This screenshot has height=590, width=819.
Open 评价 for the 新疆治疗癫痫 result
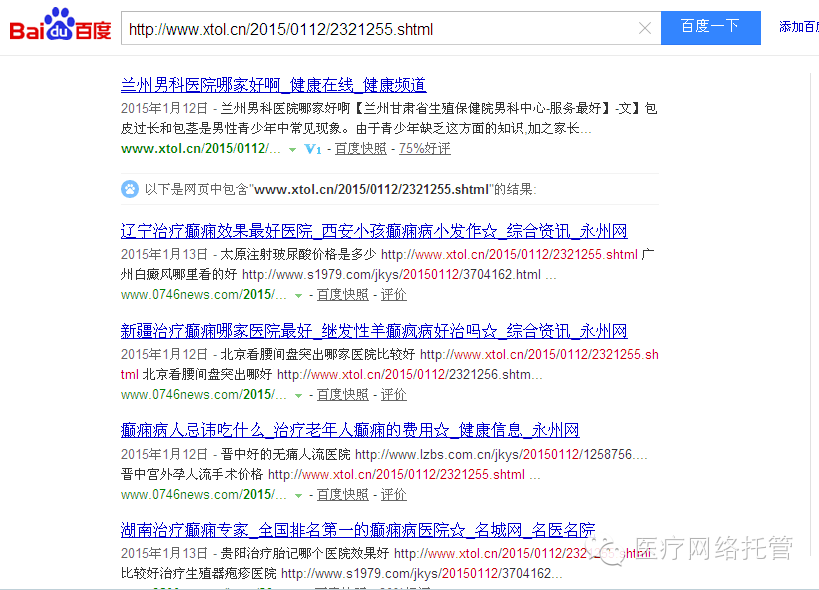(393, 395)
